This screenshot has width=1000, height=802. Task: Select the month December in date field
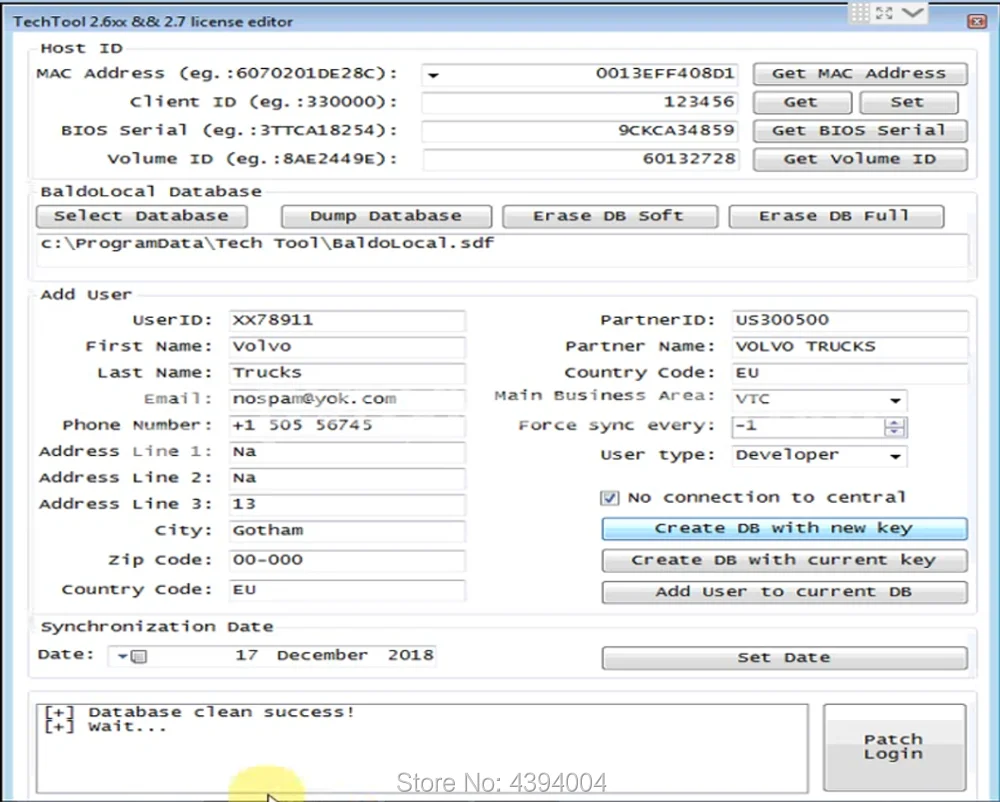click(322, 655)
